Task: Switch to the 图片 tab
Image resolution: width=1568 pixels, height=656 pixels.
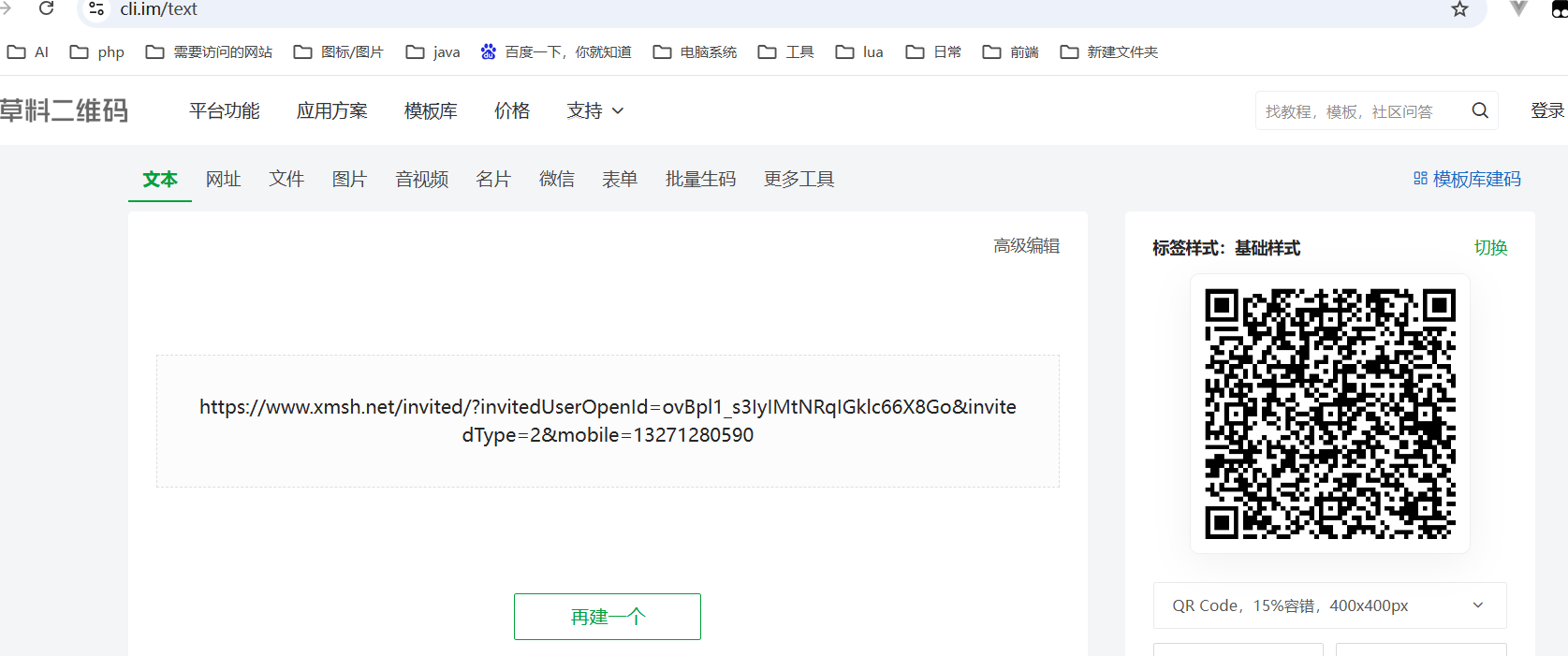Action: (349, 179)
